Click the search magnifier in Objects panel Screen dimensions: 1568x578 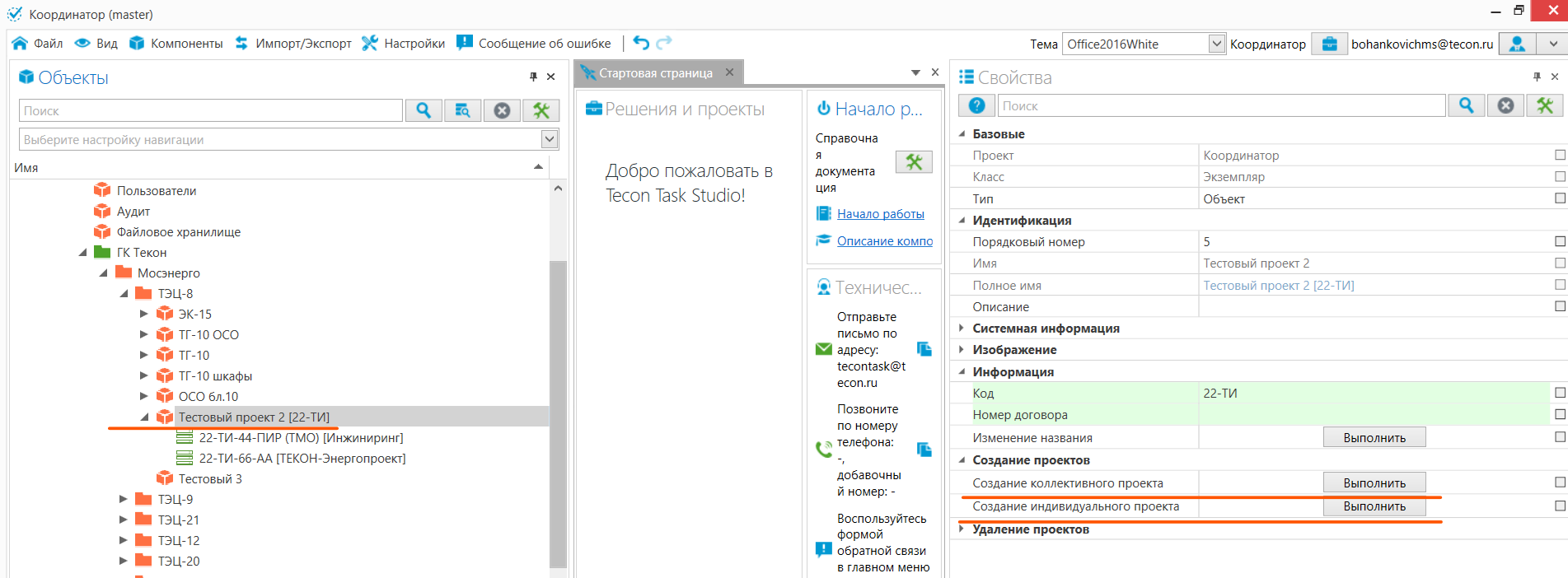click(x=424, y=110)
